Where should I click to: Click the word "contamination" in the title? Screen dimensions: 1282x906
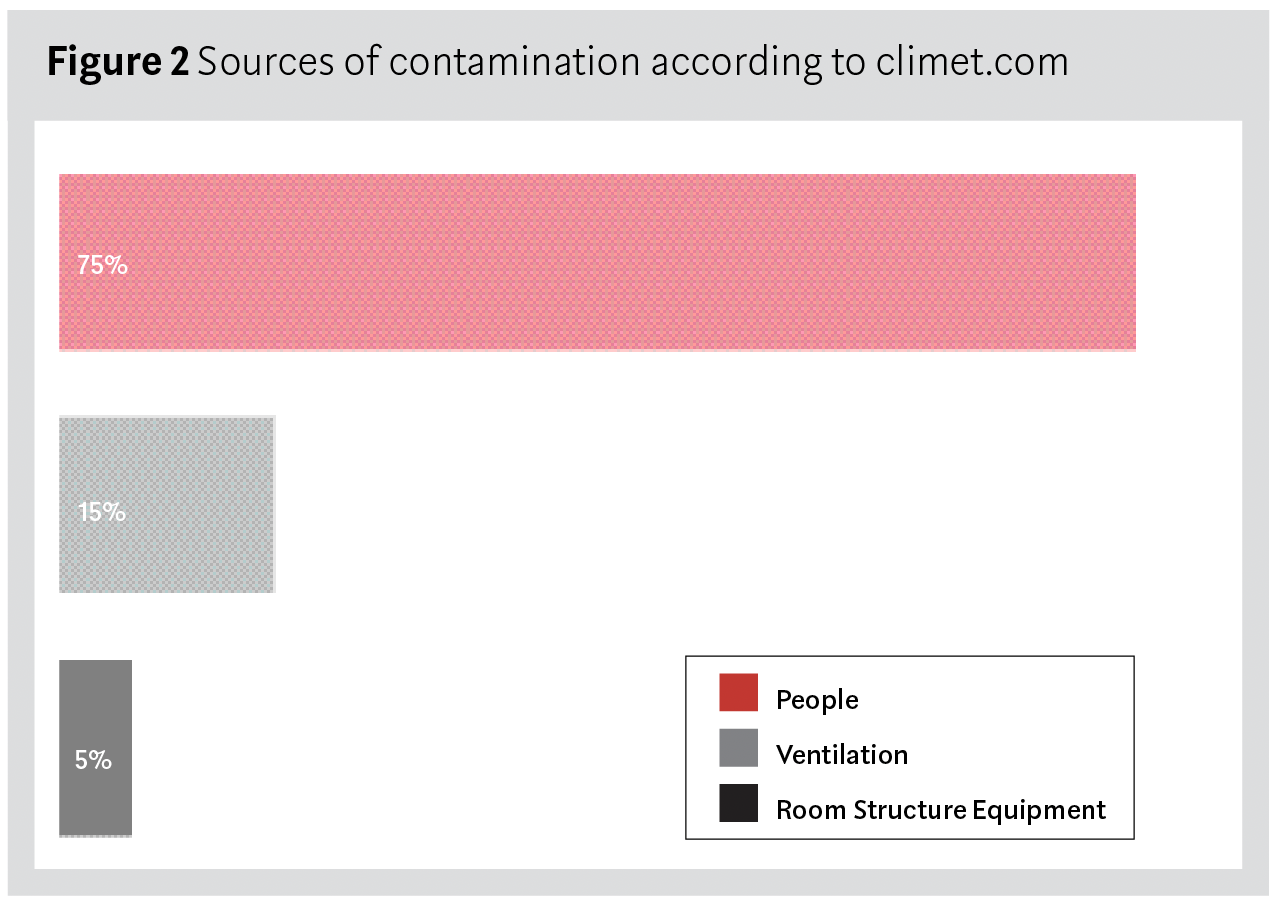pos(514,62)
